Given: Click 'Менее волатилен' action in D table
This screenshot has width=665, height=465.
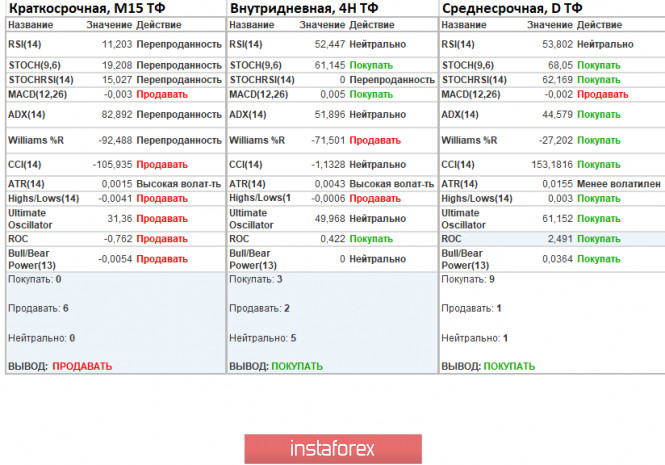Looking at the screenshot, I should click(619, 184).
